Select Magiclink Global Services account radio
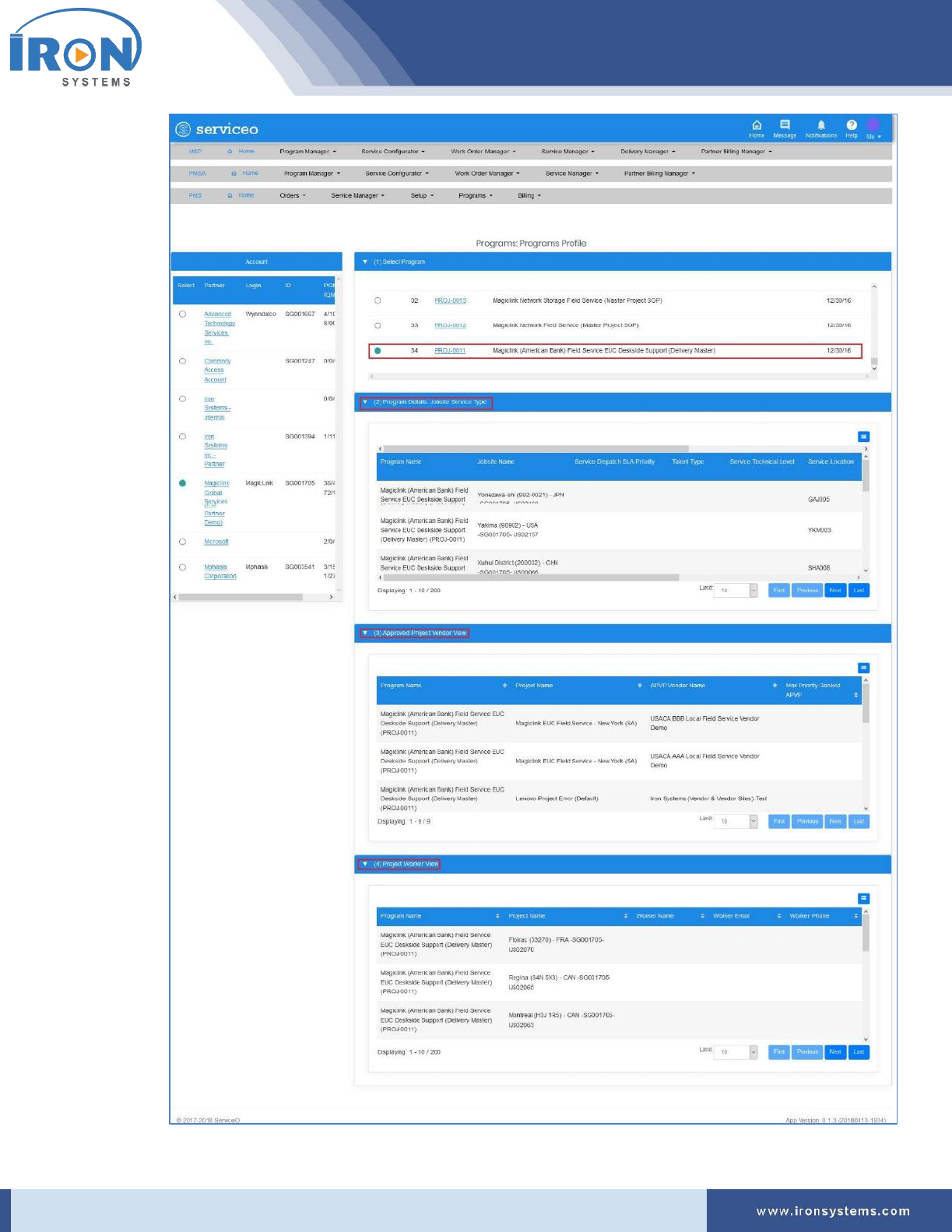952x1232 pixels. point(182,483)
